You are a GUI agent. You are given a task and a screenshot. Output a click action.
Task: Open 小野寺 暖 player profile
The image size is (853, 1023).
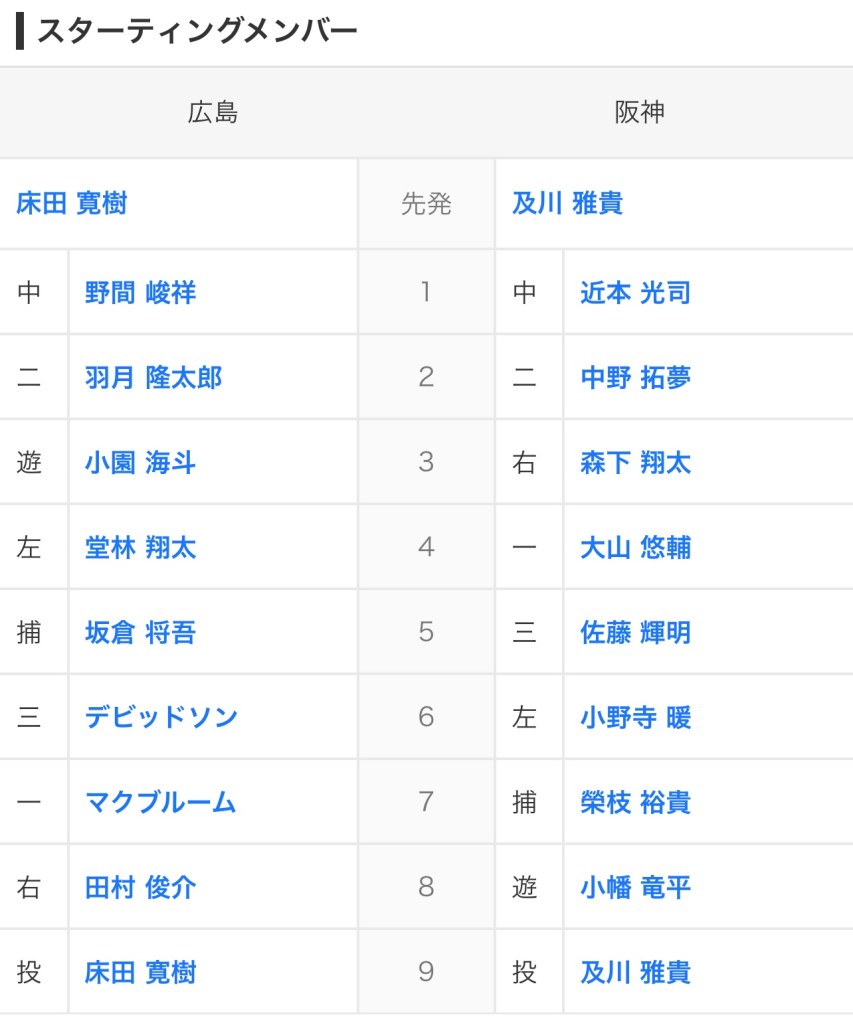(x=635, y=718)
